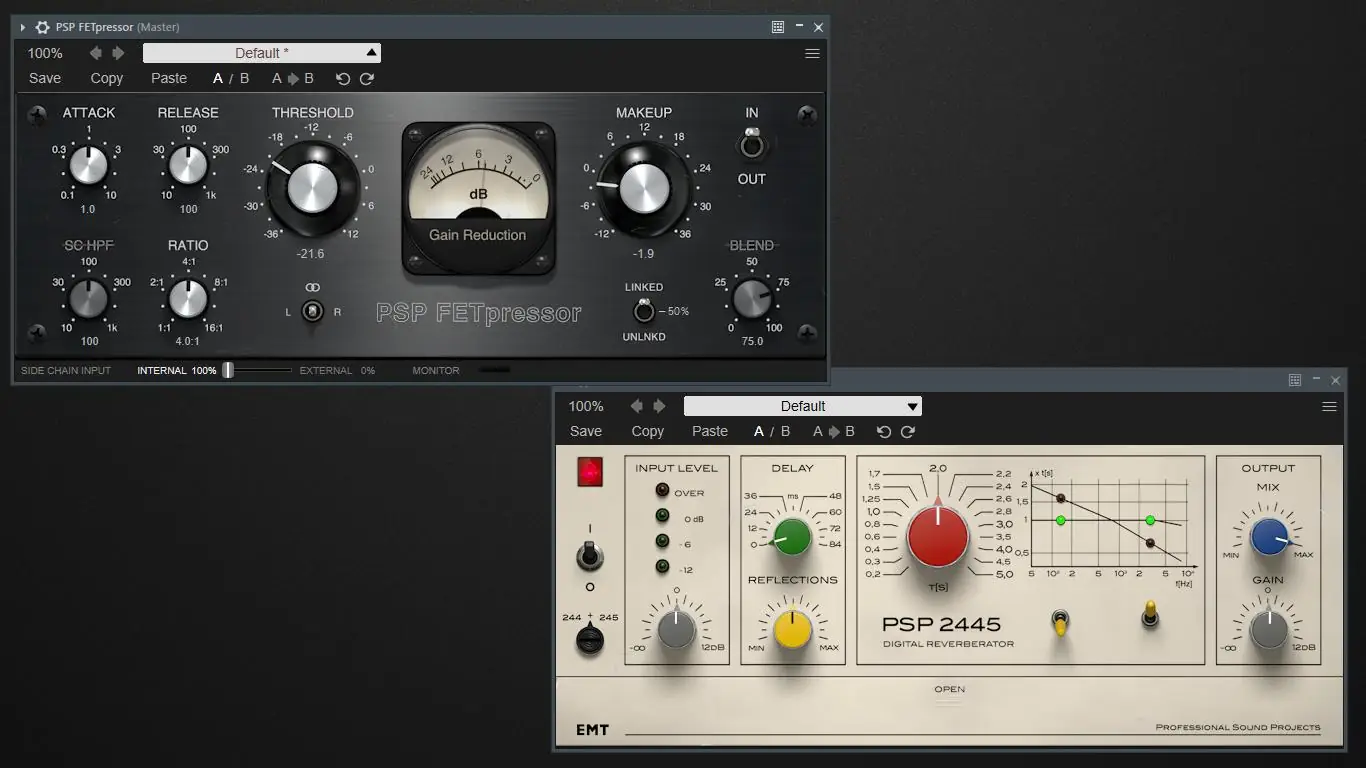Screen dimensions: 1366x768
Task: Click the PSP 2445 detach window grid icon
Action: pyautogui.click(x=1295, y=380)
